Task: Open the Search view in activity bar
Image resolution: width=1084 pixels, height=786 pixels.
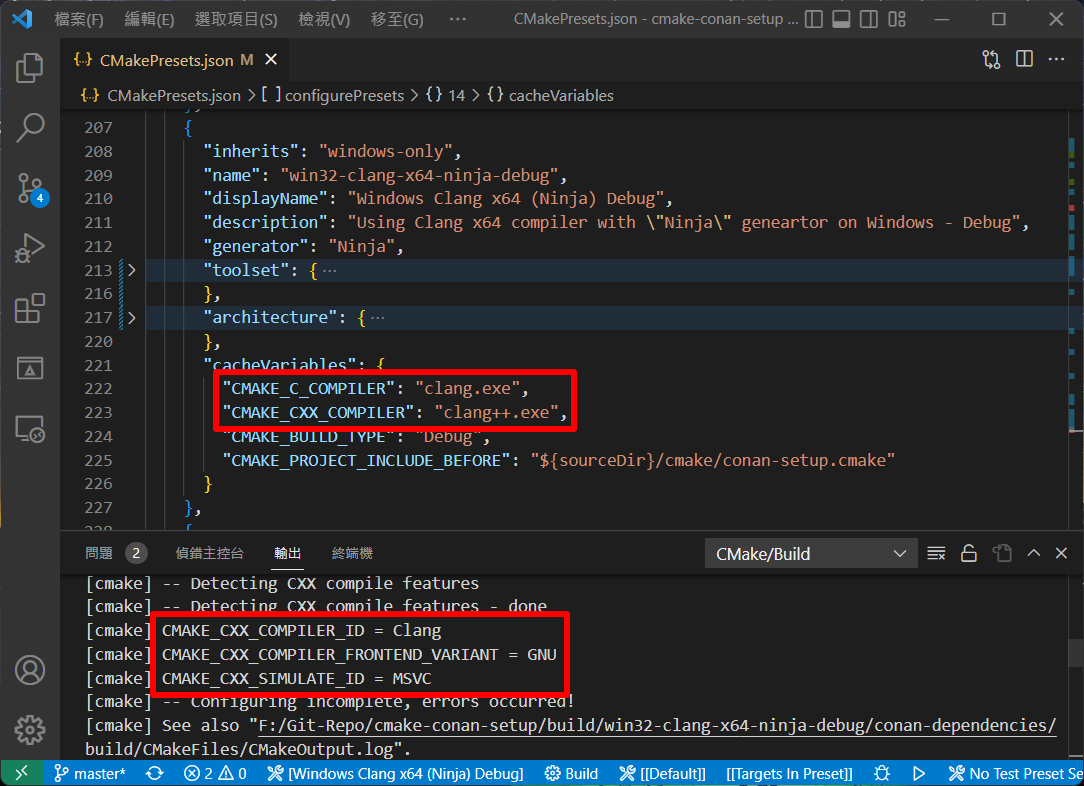Action: pyautogui.click(x=30, y=128)
